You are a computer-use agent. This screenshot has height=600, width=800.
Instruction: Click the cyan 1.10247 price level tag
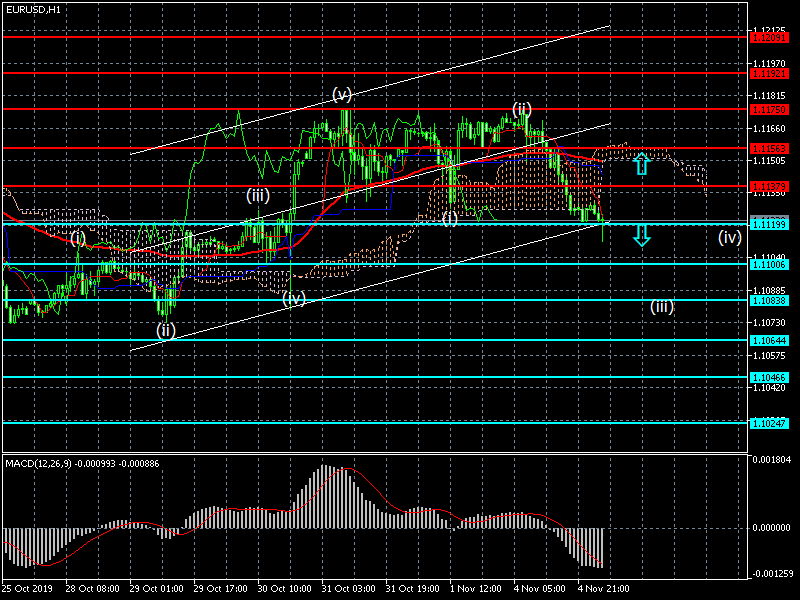[768, 423]
